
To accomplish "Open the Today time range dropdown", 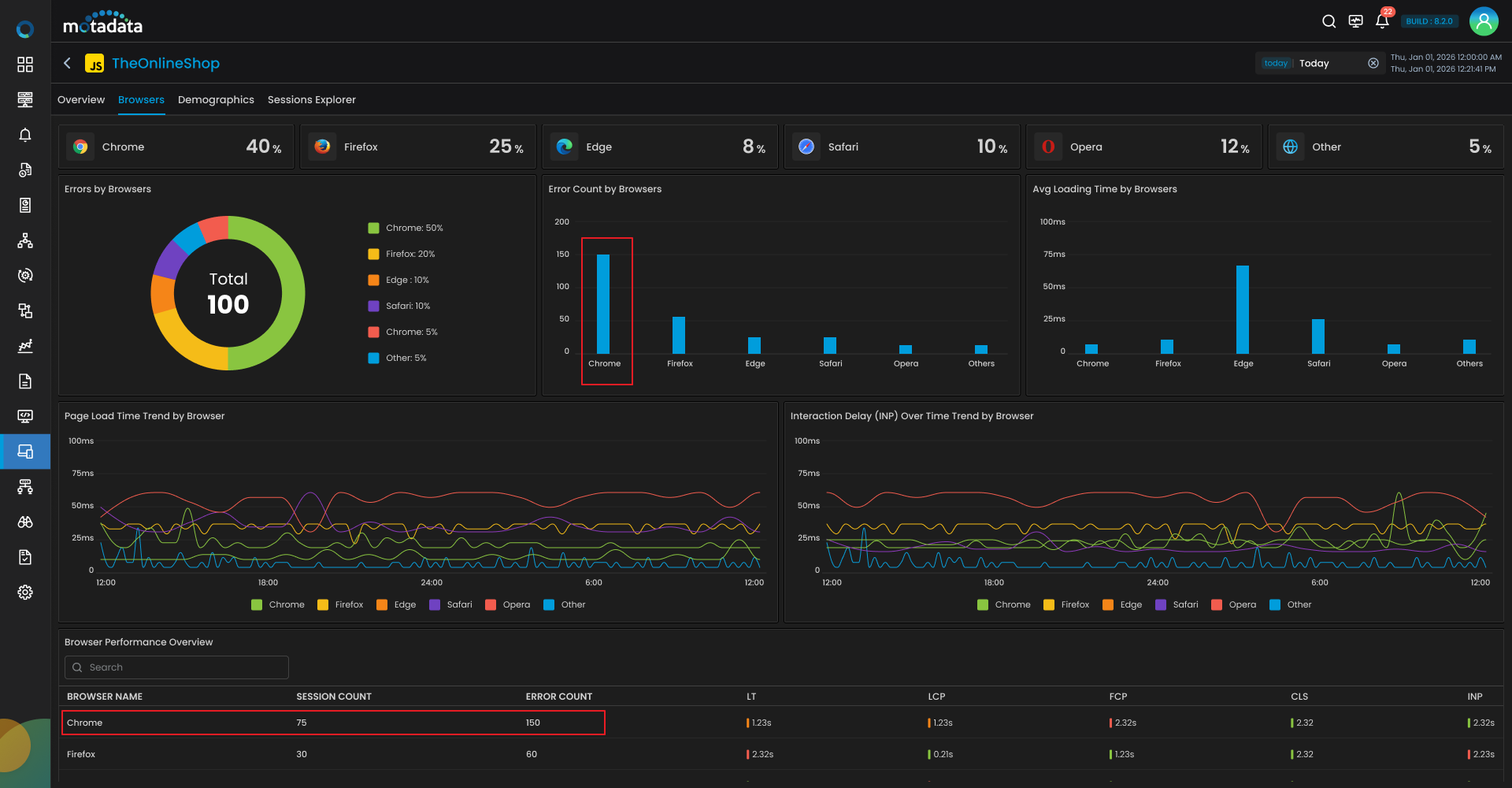I will pos(1315,63).
